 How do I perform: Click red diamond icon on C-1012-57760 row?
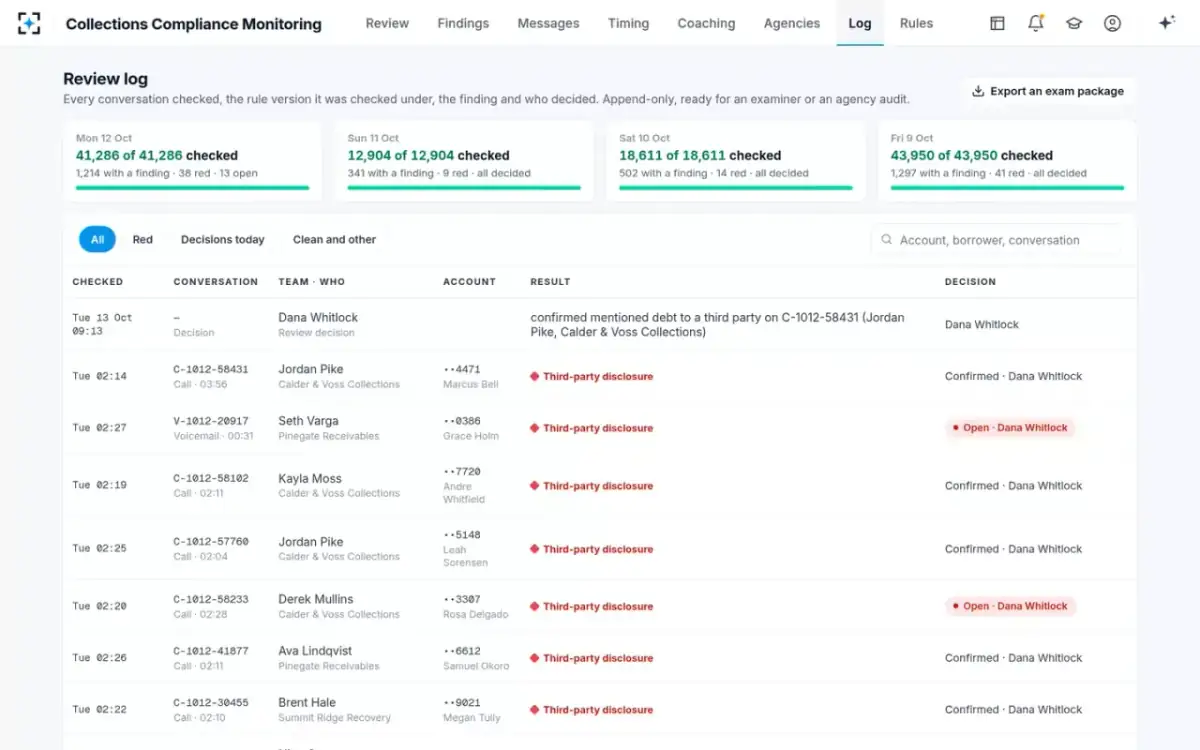(535, 549)
